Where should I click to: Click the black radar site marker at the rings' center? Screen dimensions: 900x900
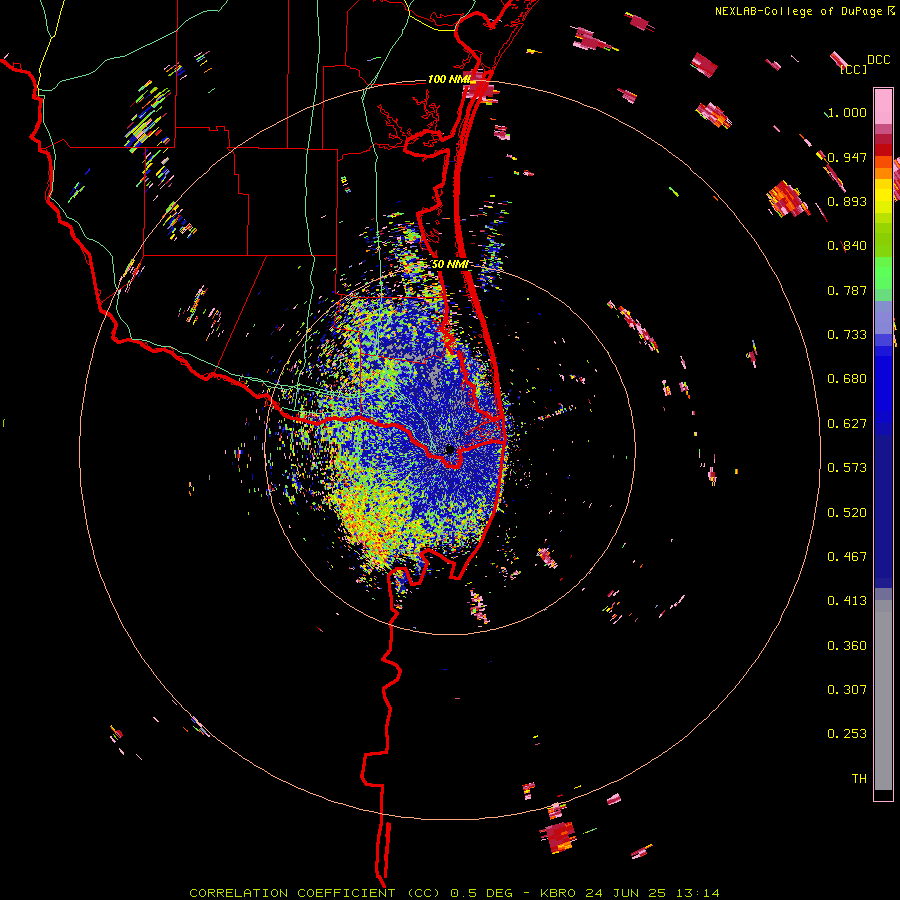(450, 449)
